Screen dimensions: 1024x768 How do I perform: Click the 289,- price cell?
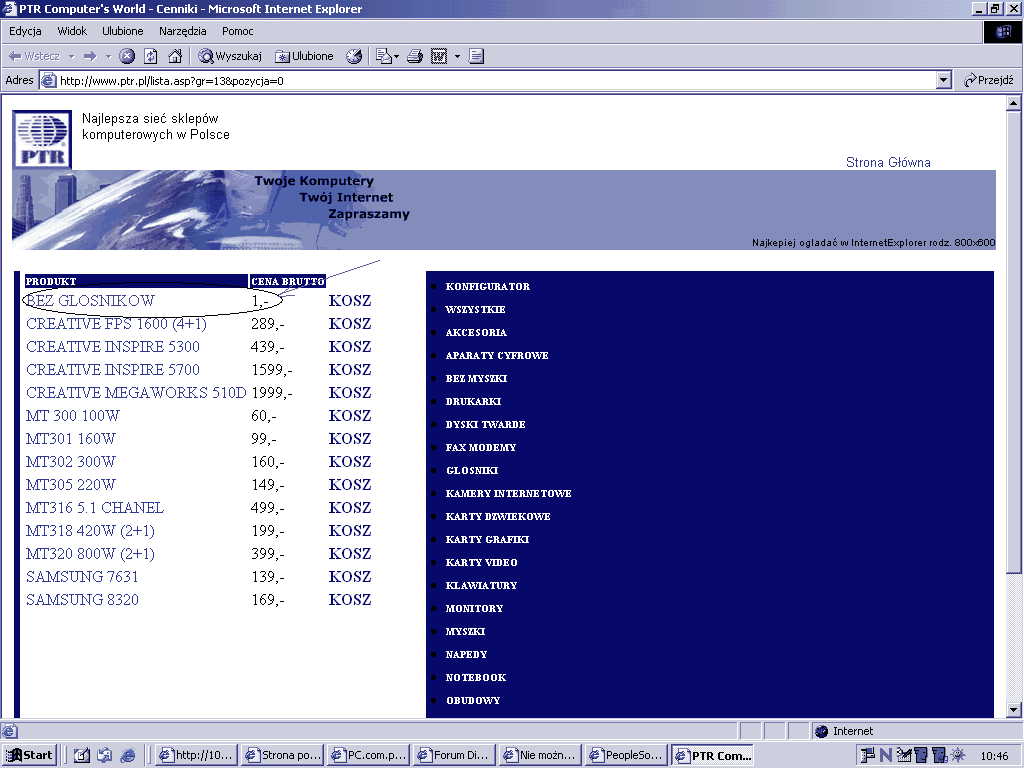(268, 324)
